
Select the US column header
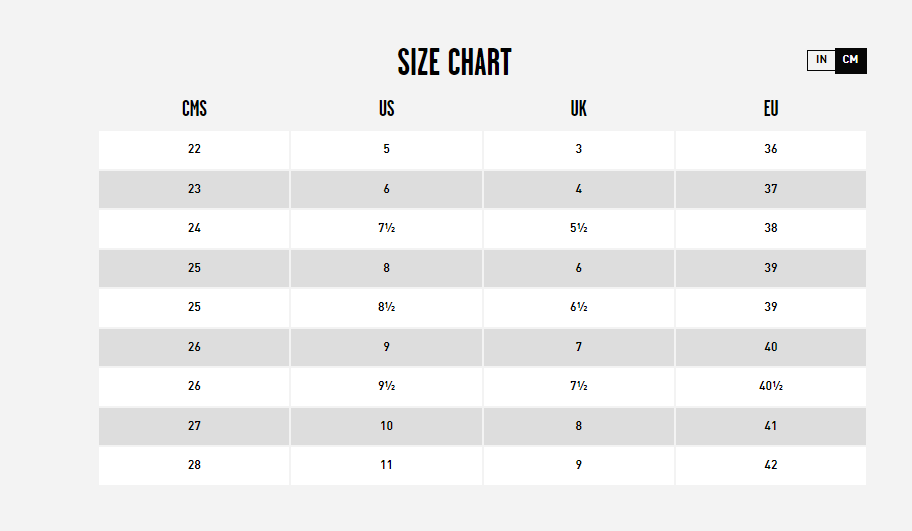[386, 109]
